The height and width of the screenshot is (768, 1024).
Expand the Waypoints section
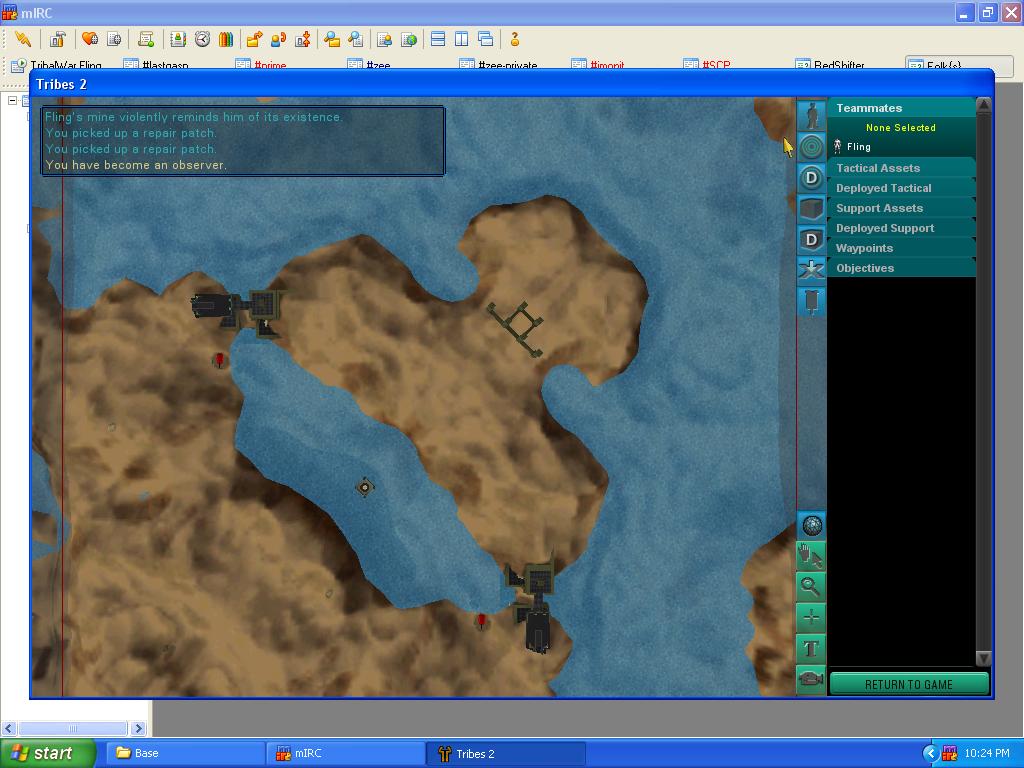tap(901, 248)
